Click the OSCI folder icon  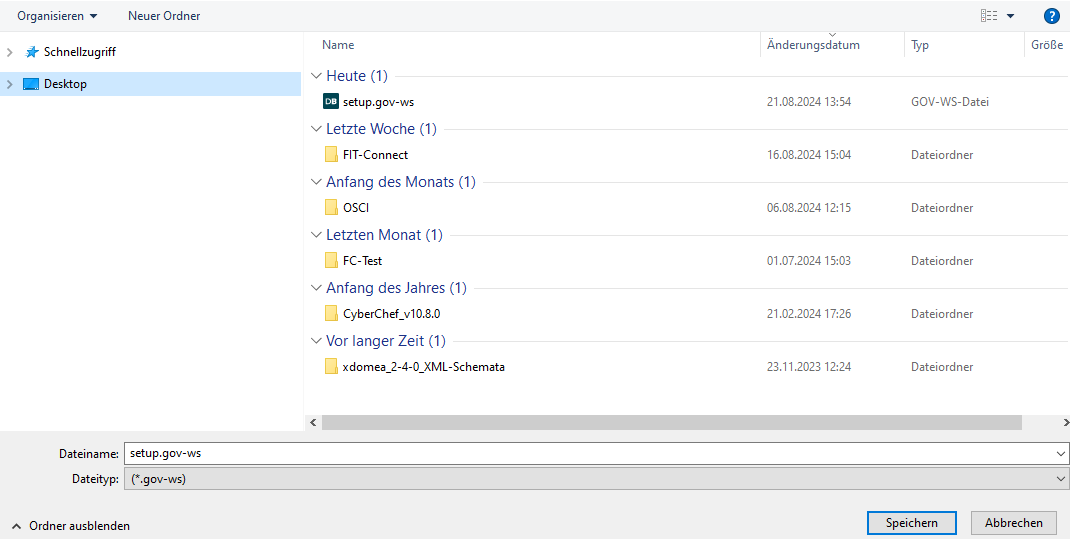pos(331,207)
